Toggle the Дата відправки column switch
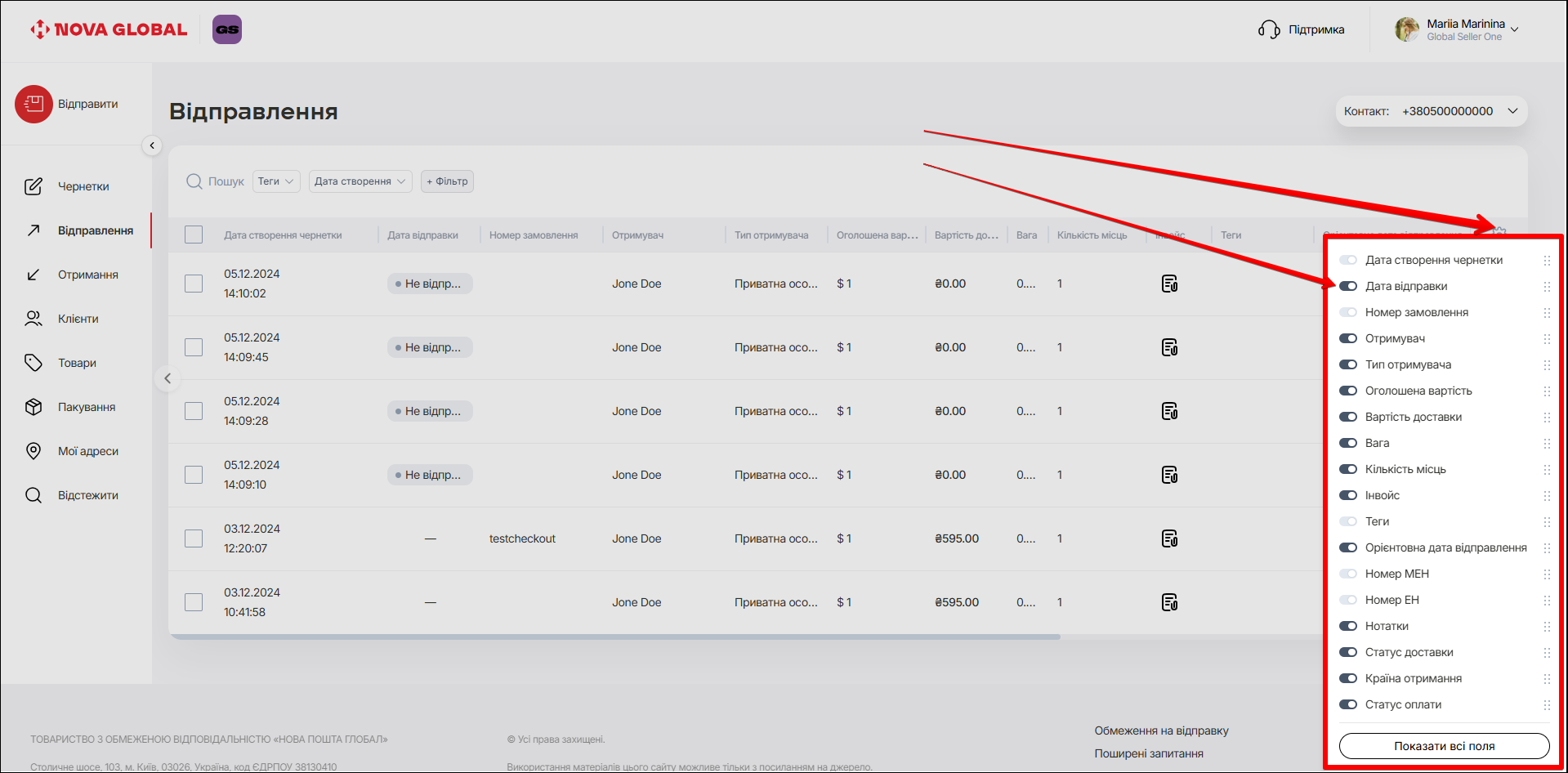 click(1348, 286)
